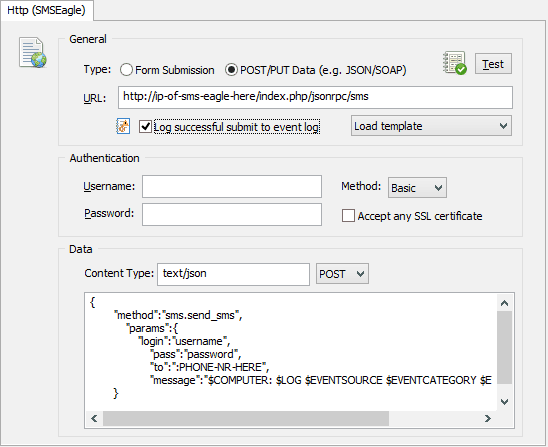Click the horizontal scrollbar thumb in data area
Viewport: 548px width, 447px height.
pyautogui.click(x=246, y=418)
